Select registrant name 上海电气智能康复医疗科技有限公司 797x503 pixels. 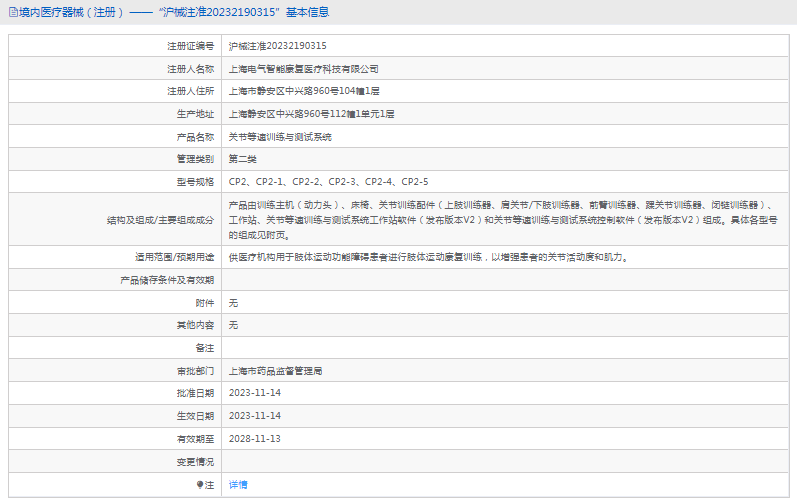(x=303, y=69)
